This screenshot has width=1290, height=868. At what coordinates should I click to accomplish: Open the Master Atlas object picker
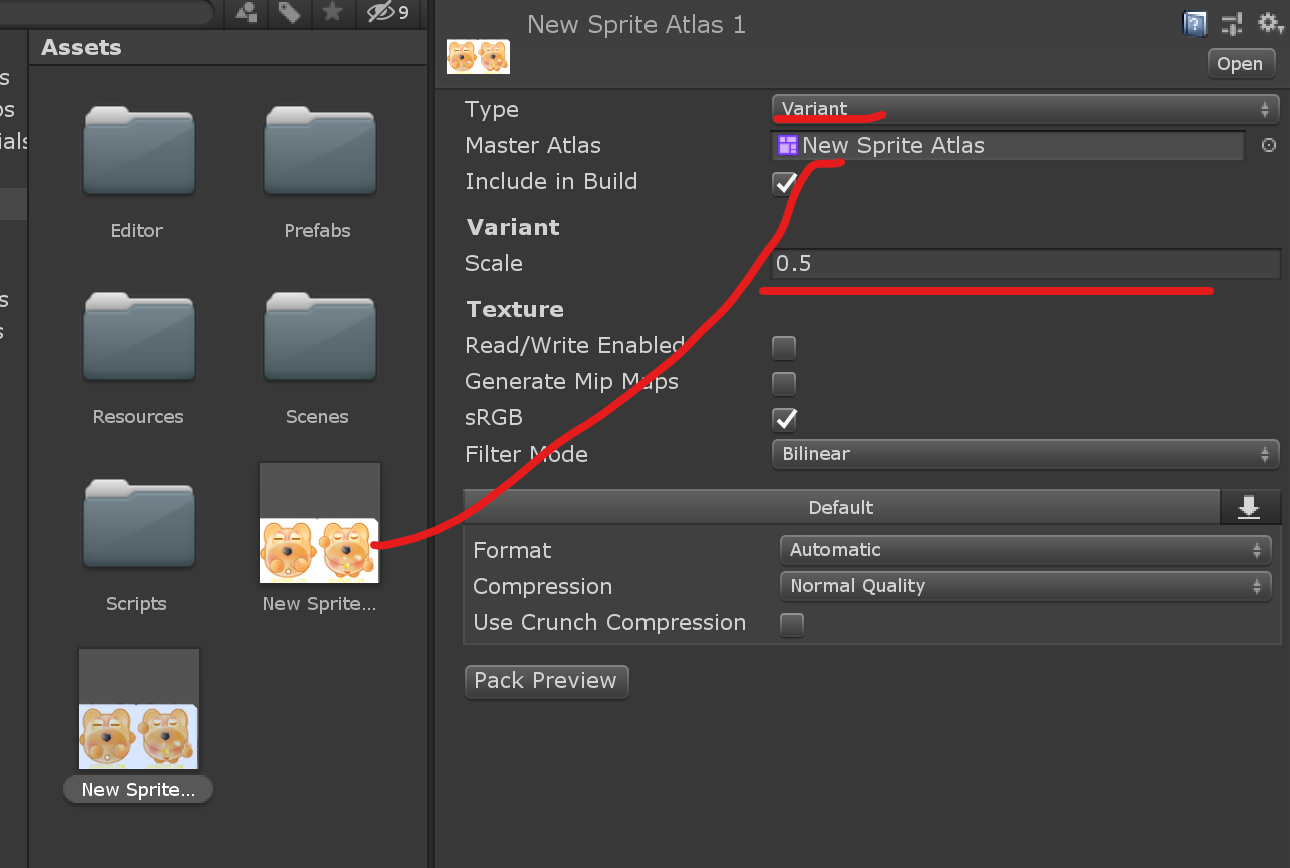point(1268,145)
